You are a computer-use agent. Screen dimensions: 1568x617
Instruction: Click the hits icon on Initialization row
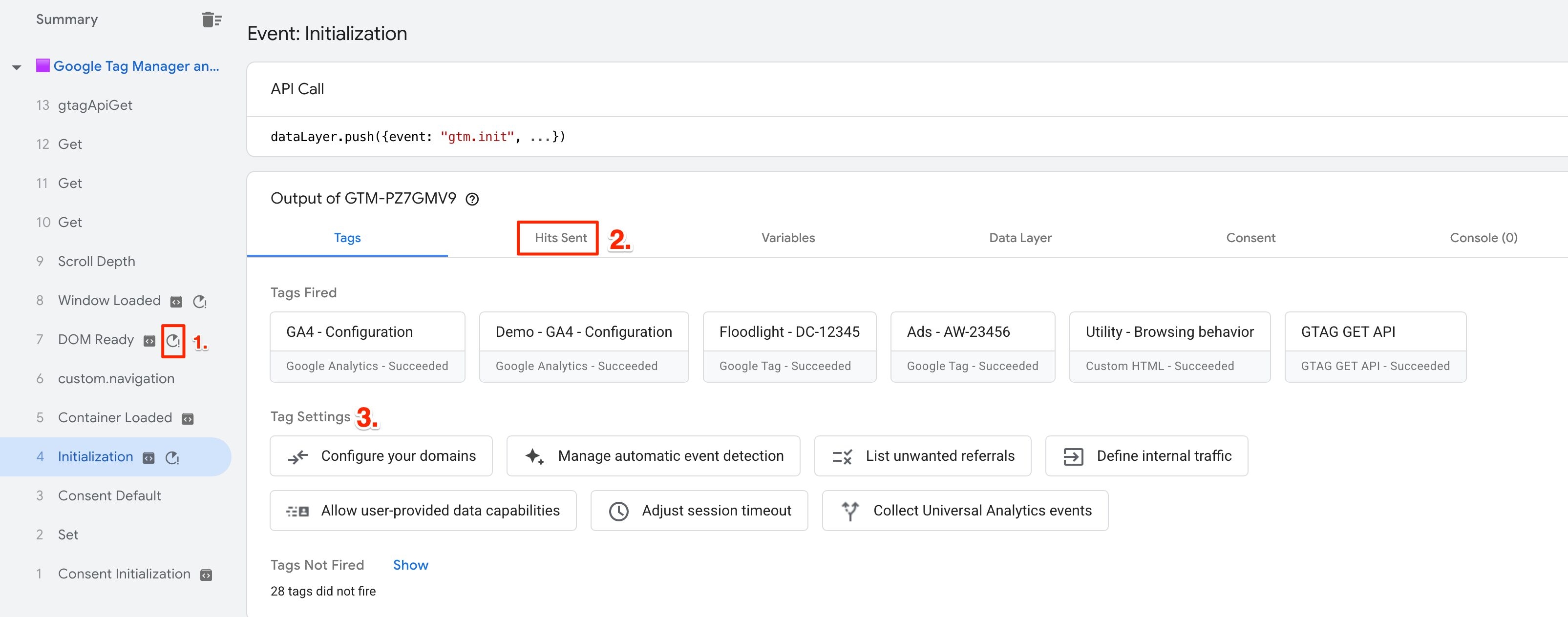pyautogui.click(x=172, y=457)
